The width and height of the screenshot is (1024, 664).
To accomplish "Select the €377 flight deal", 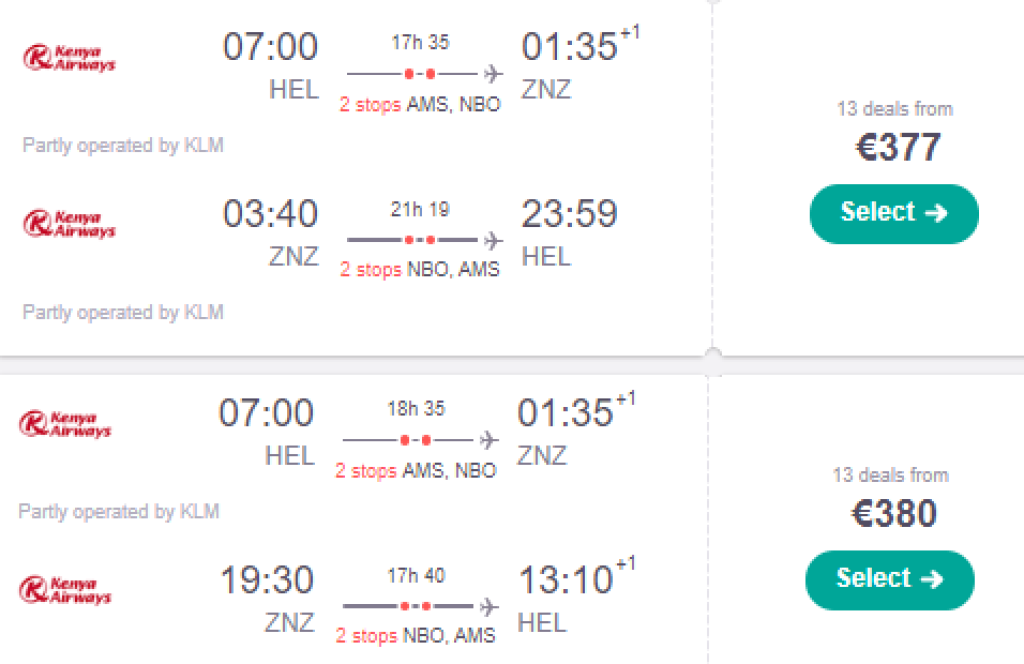I will pyautogui.click(x=894, y=213).
